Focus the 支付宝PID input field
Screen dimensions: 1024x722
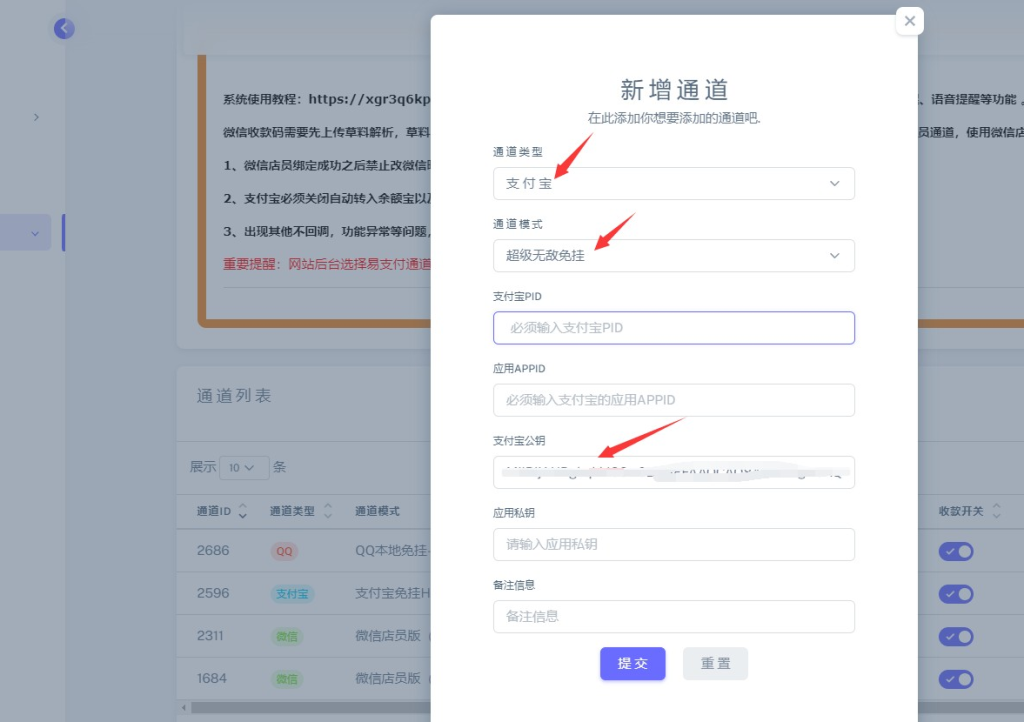coord(673,328)
